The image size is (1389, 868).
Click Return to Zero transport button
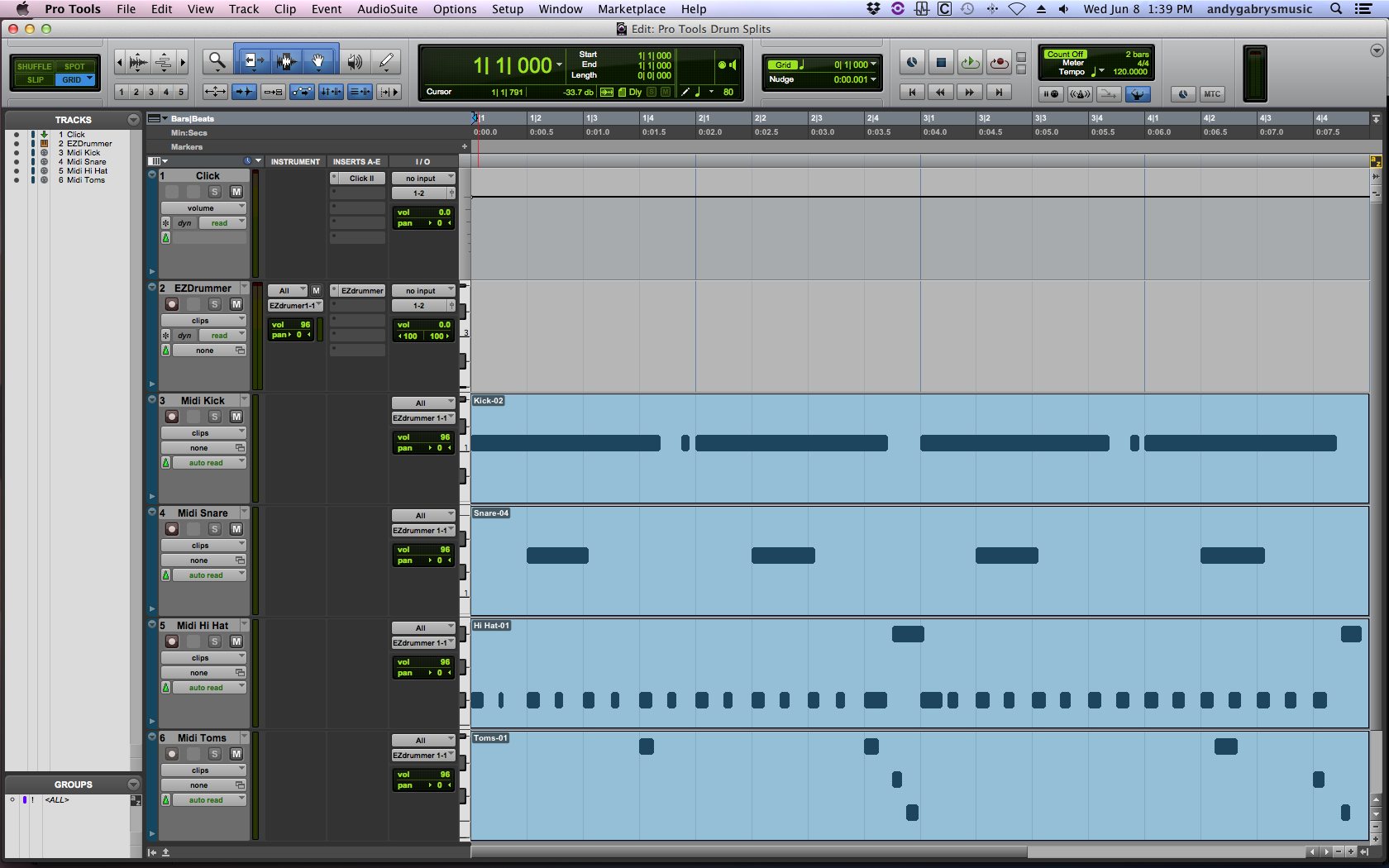pyautogui.click(x=912, y=93)
